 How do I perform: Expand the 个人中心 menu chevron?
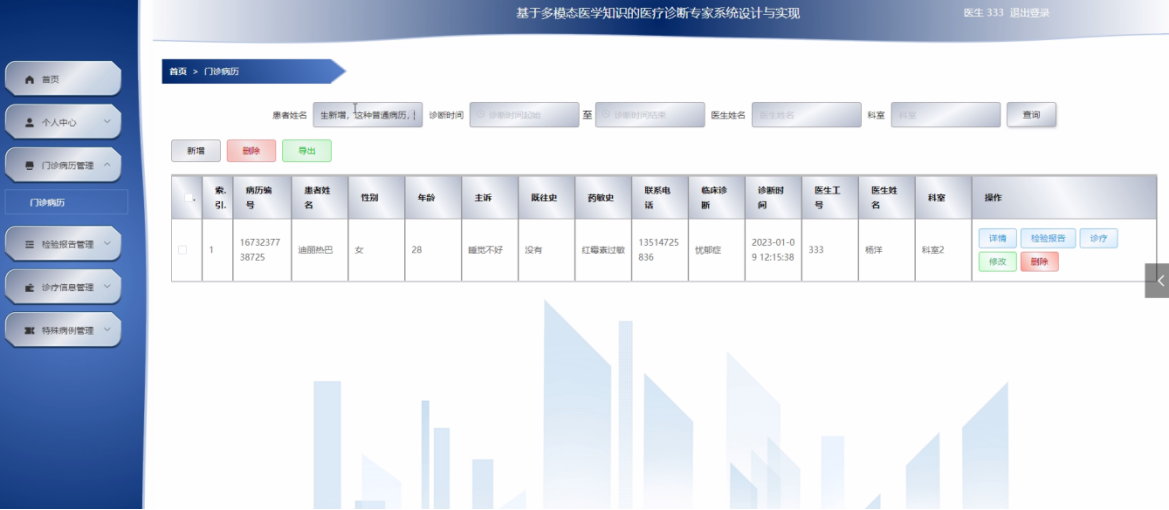107,122
